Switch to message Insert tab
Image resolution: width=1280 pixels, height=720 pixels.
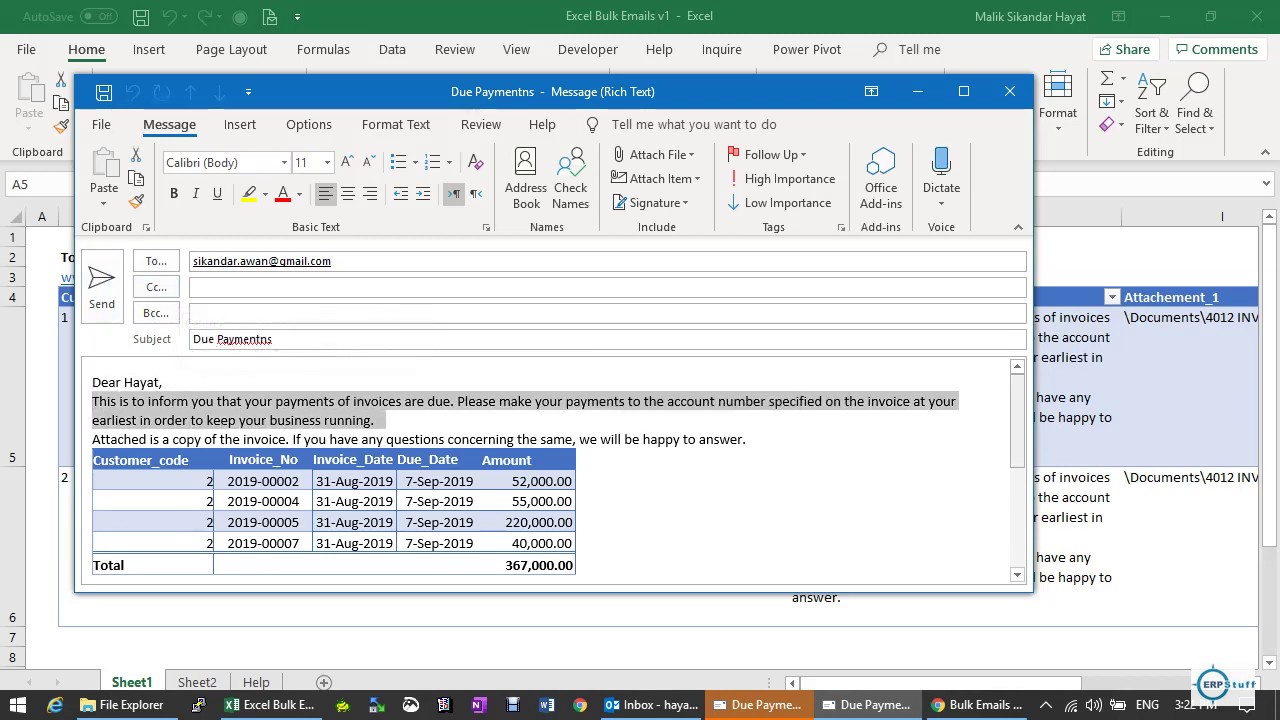(x=240, y=125)
